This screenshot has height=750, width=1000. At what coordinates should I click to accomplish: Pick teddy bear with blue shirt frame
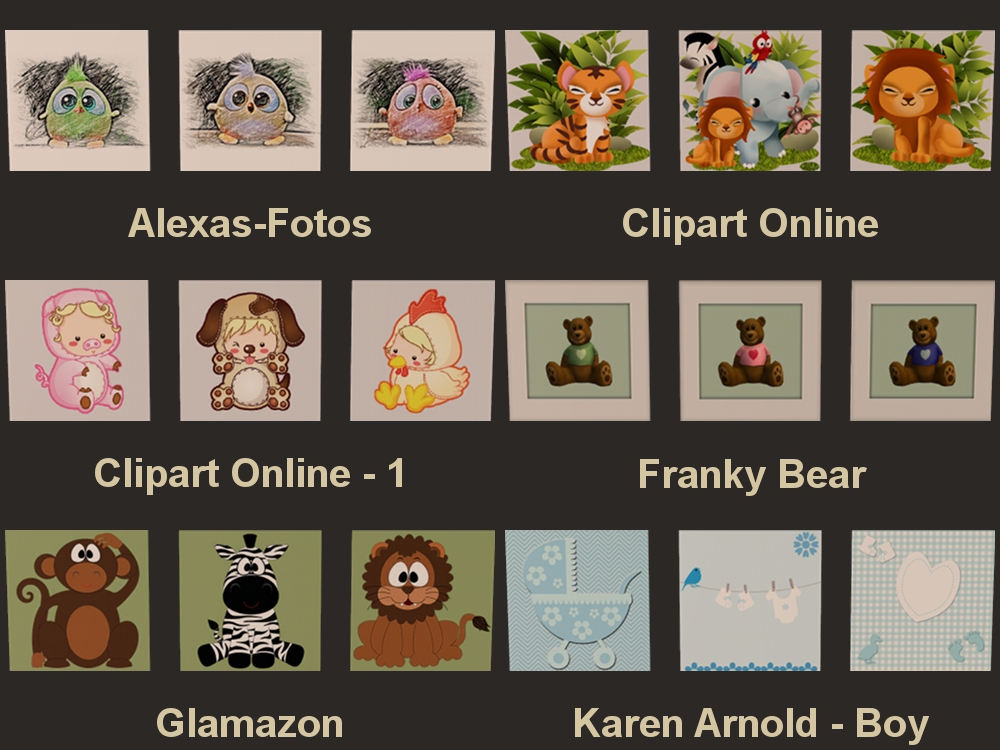point(922,350)
